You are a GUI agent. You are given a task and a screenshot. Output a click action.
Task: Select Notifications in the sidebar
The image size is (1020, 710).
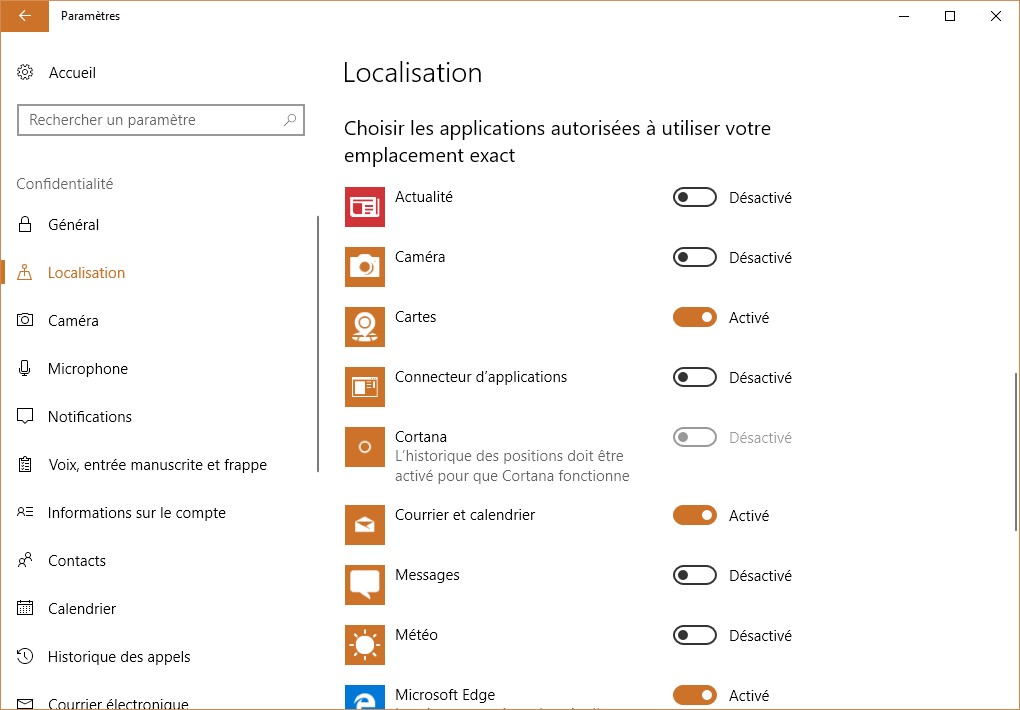pyautogui.click(x=90, y=417)
